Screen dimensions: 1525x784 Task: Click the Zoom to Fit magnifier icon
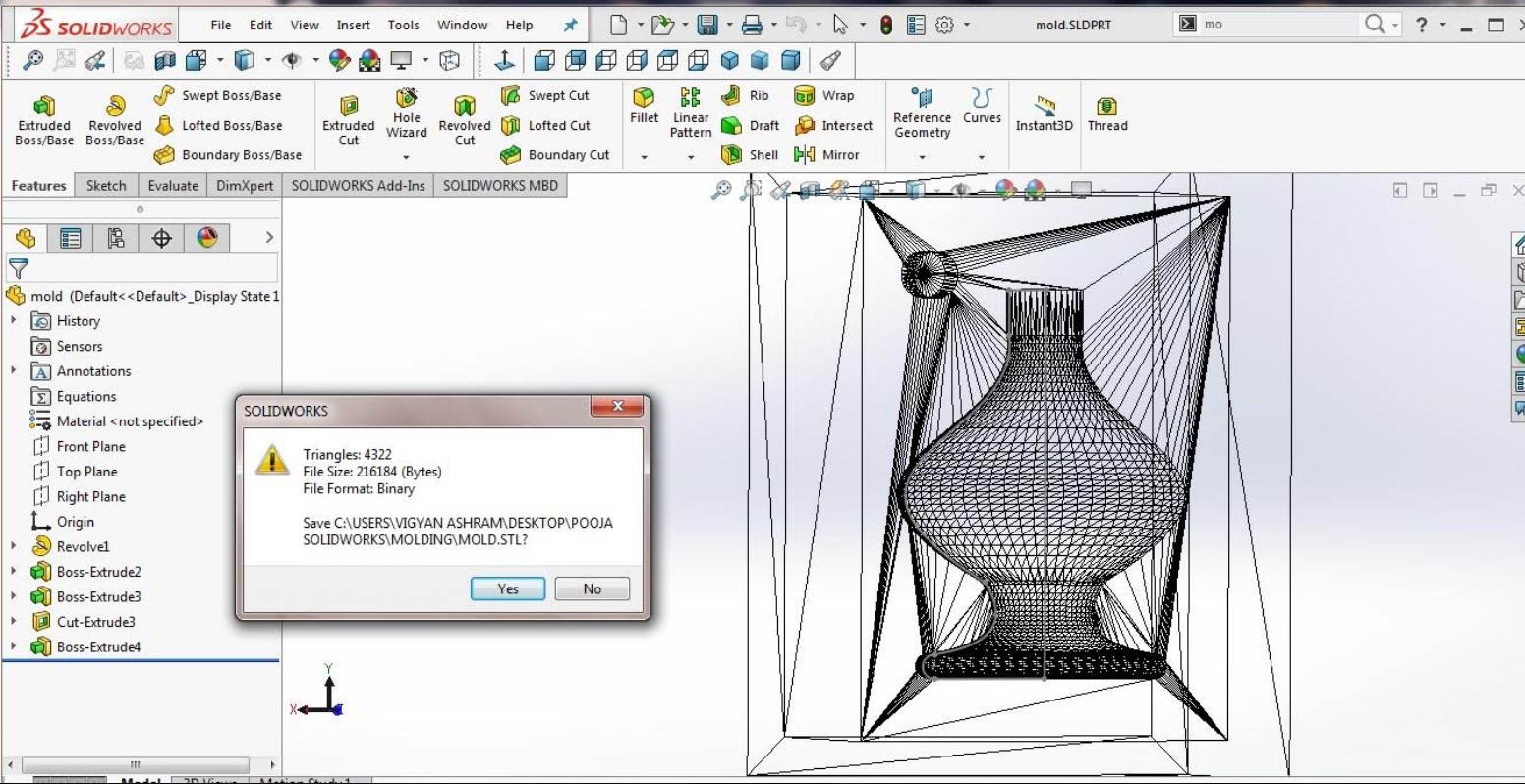[x=33, y=61]
